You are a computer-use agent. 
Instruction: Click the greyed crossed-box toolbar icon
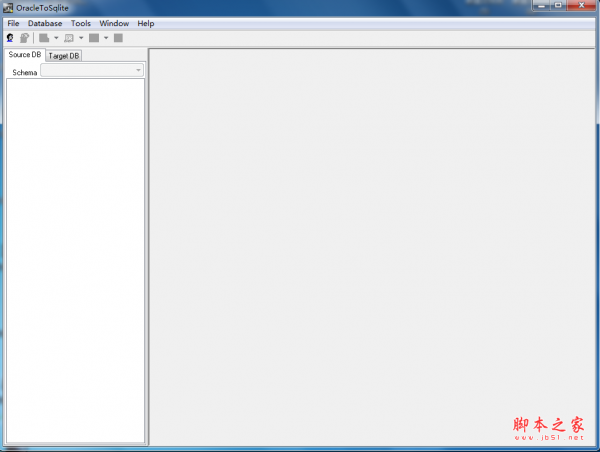tap(69, 38)
